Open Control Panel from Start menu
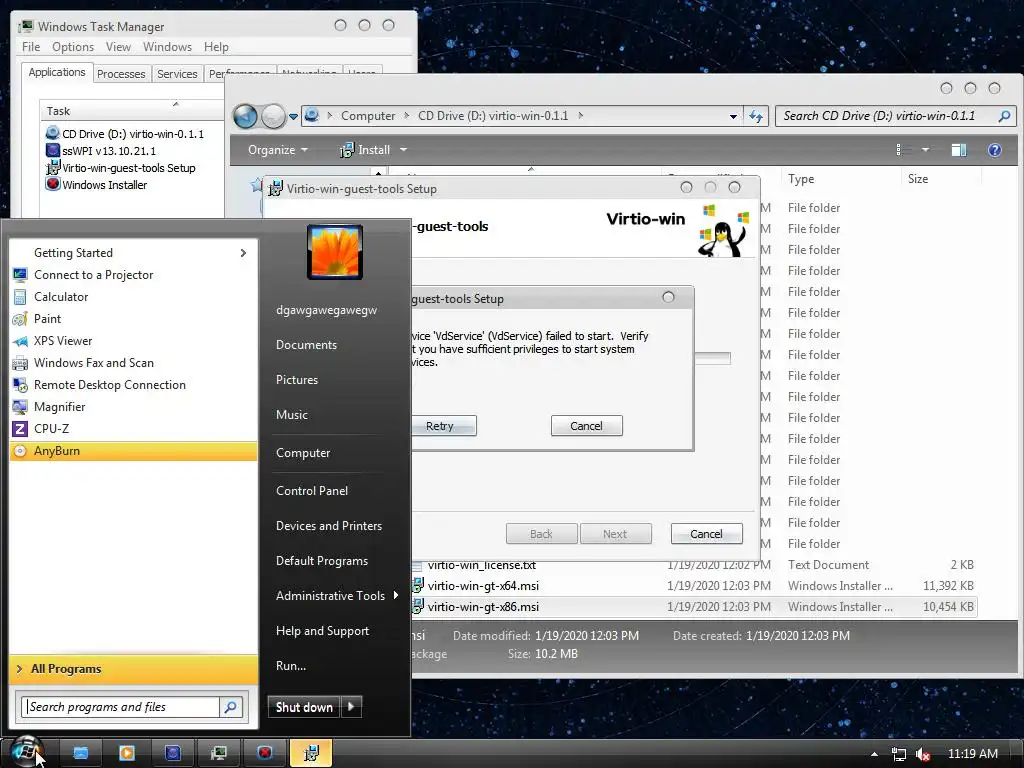1024x768 pixels. pyautogui.click(x=312, y=491)
